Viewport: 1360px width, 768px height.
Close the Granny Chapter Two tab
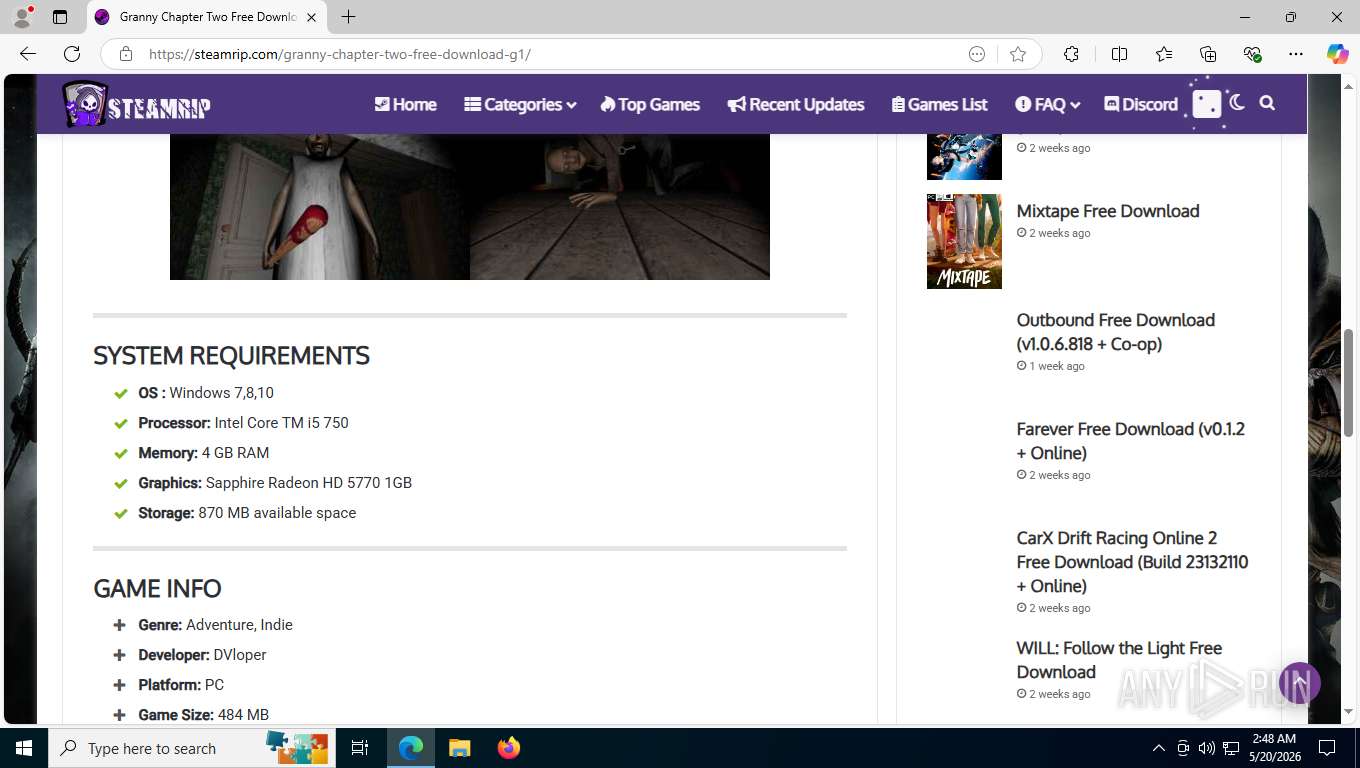click(x=311, y=17)
